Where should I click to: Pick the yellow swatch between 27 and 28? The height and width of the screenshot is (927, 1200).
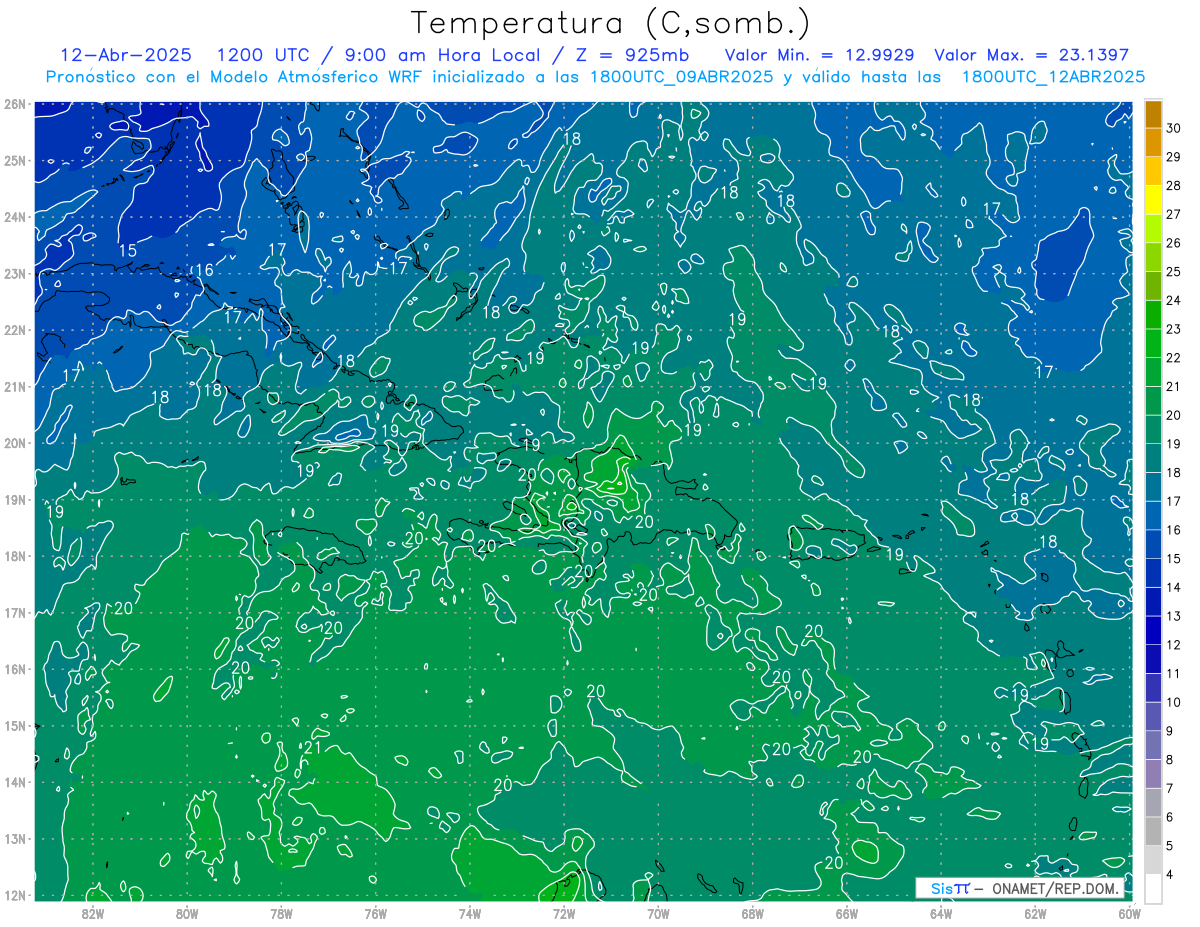[x=1153, y=201]
